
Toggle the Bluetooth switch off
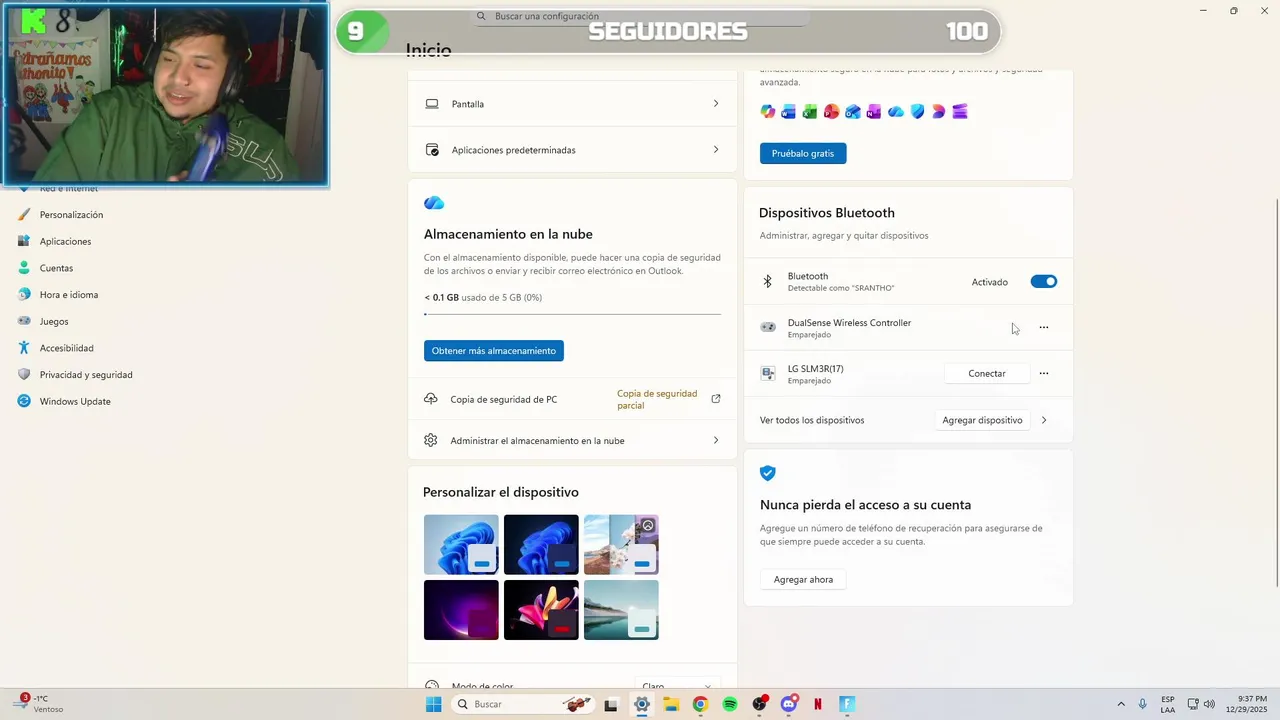coord(1044,282)
